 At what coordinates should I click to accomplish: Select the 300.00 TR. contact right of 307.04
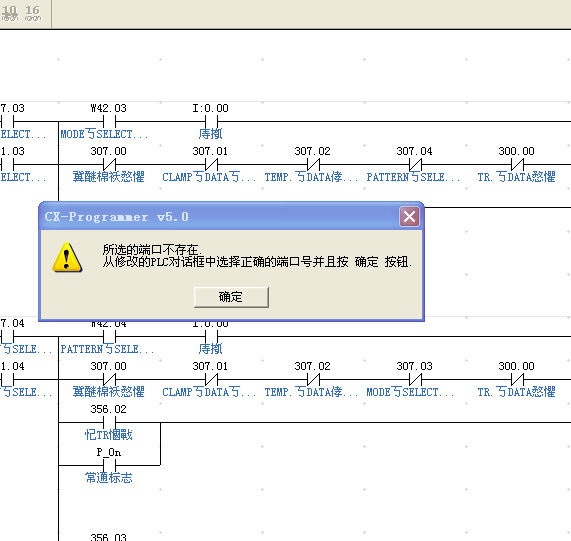[x=517, y=164]
